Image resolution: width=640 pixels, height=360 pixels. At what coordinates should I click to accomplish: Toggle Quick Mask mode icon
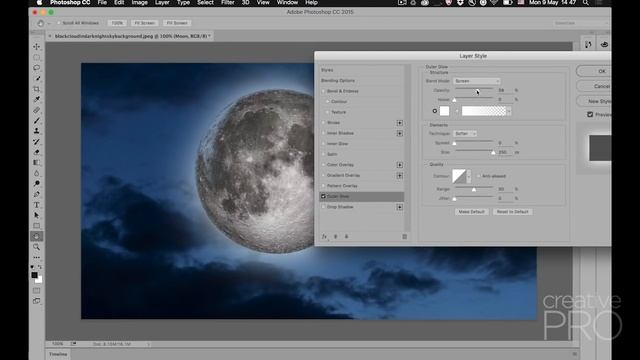[37, 291]
